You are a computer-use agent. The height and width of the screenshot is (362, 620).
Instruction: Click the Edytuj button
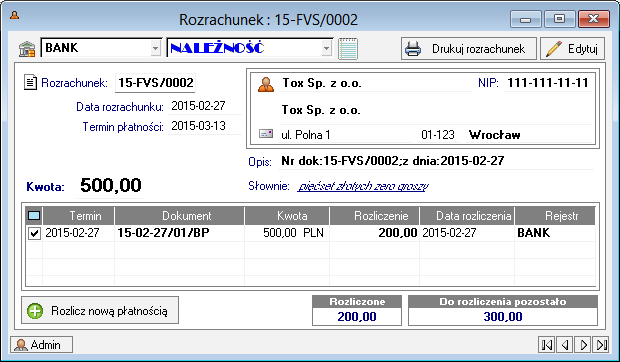pyautogui.click(x=572, y=49)
